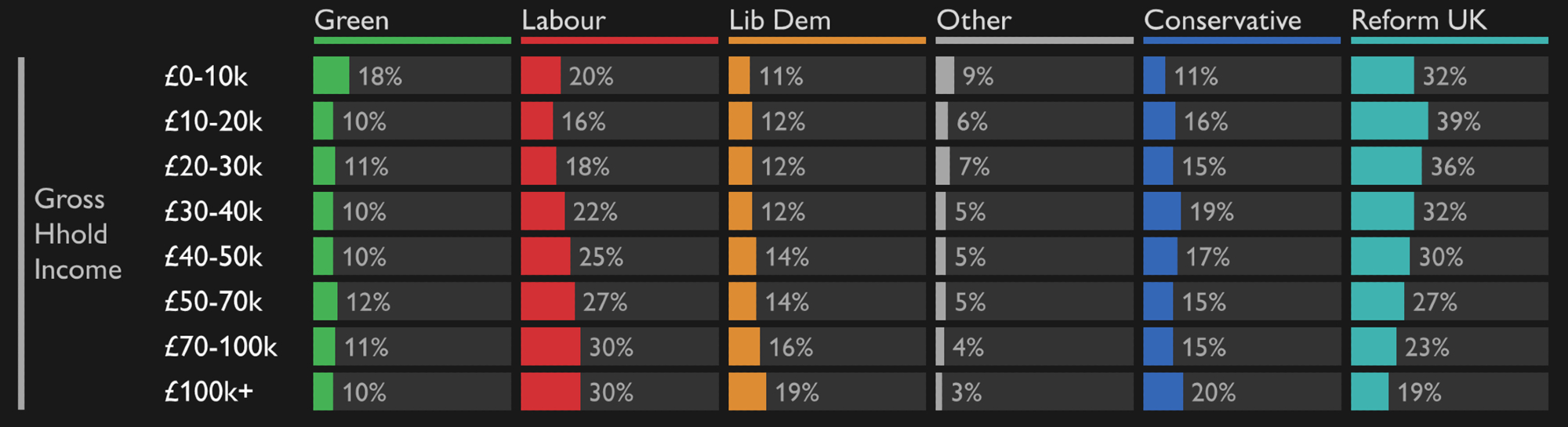1568x427 pixels.
Task: Click the Conservative column header
Action: (x=1221, y=20)
